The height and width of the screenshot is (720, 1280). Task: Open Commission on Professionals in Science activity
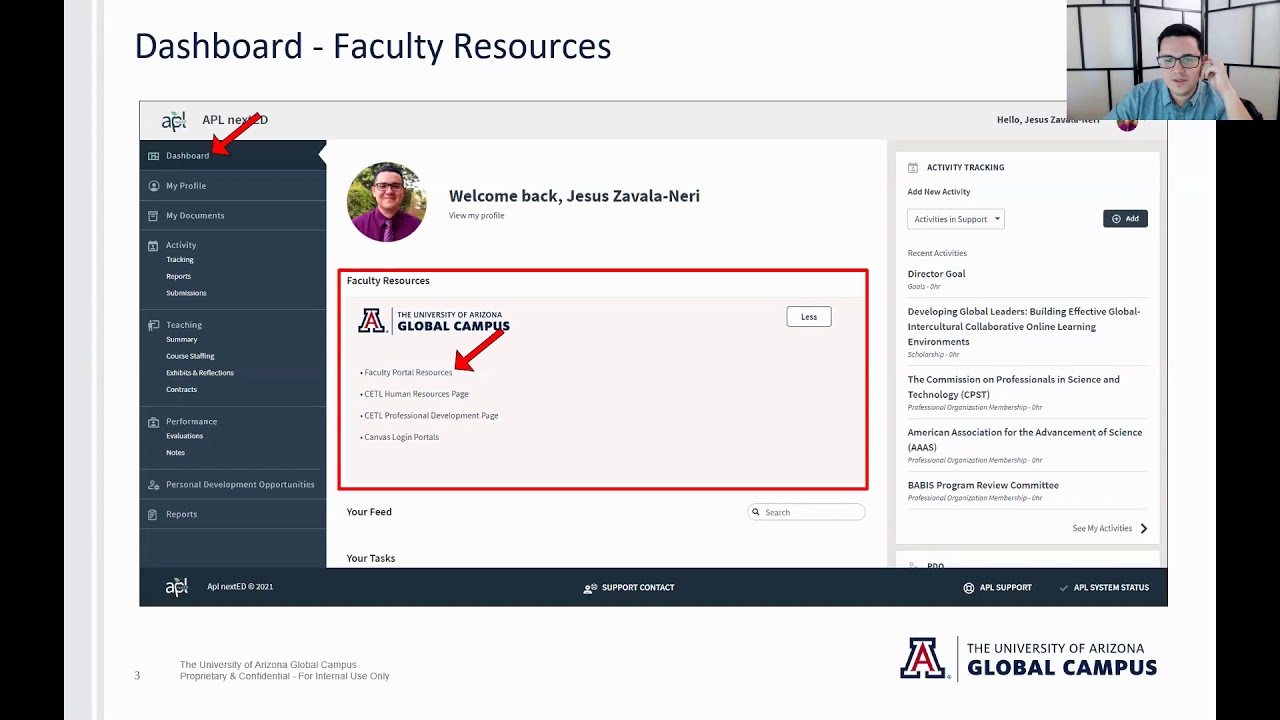[1013, 387]
